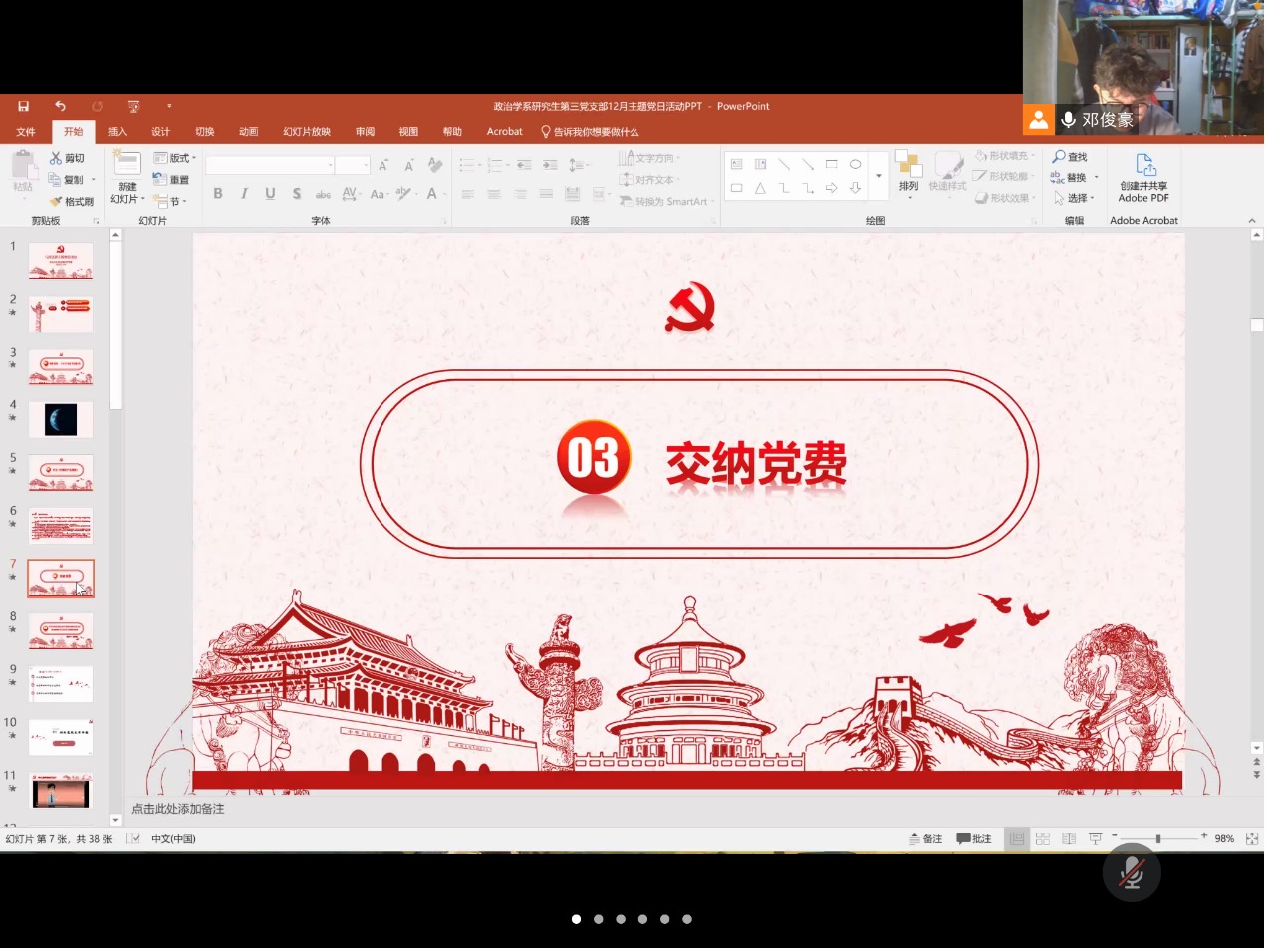Click the Format Painter (格式刷) icon
The image size is (1269, 952).
pyautogui.click(x=57, y=201)
